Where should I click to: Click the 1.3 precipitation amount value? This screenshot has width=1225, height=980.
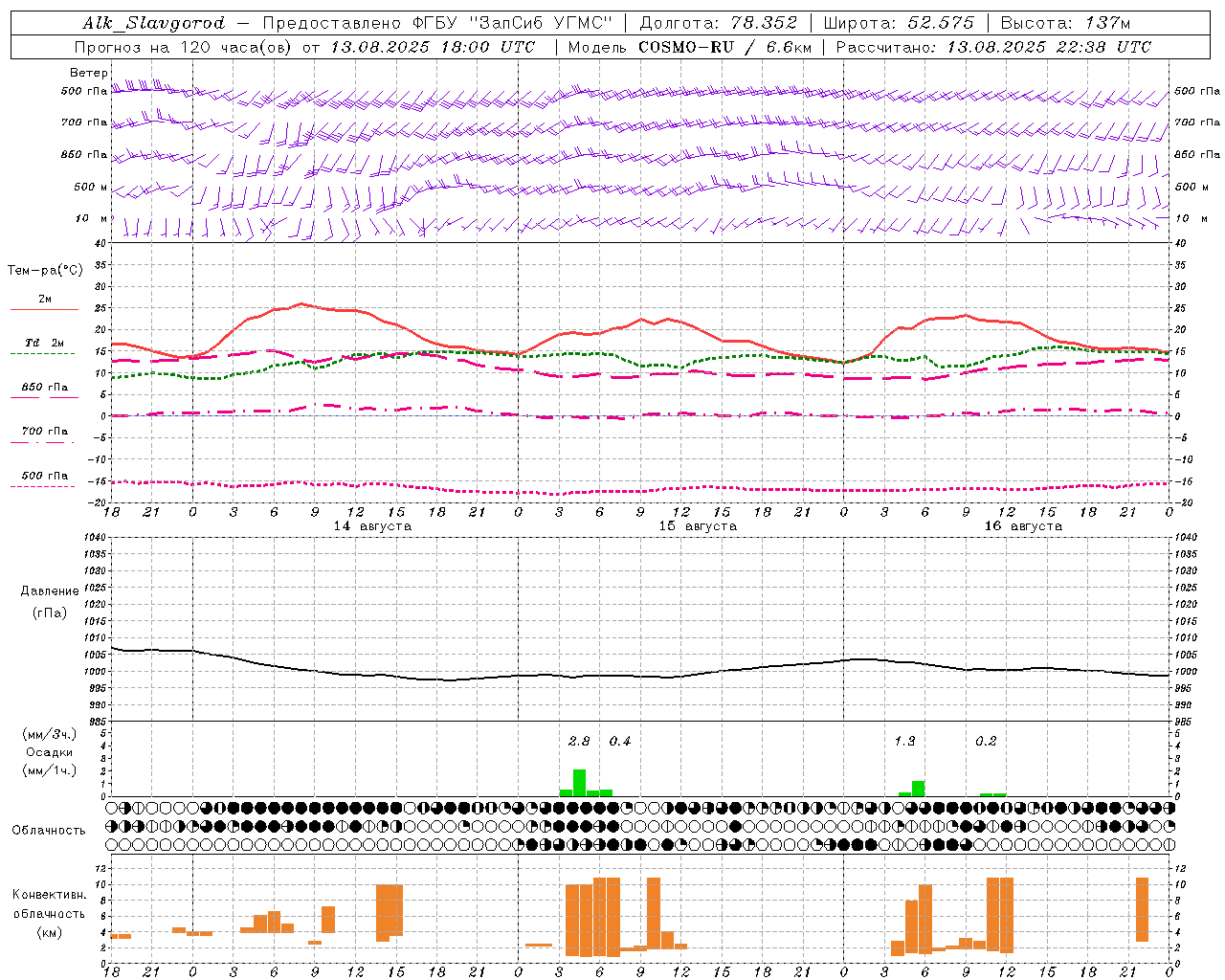click(904, 741)
